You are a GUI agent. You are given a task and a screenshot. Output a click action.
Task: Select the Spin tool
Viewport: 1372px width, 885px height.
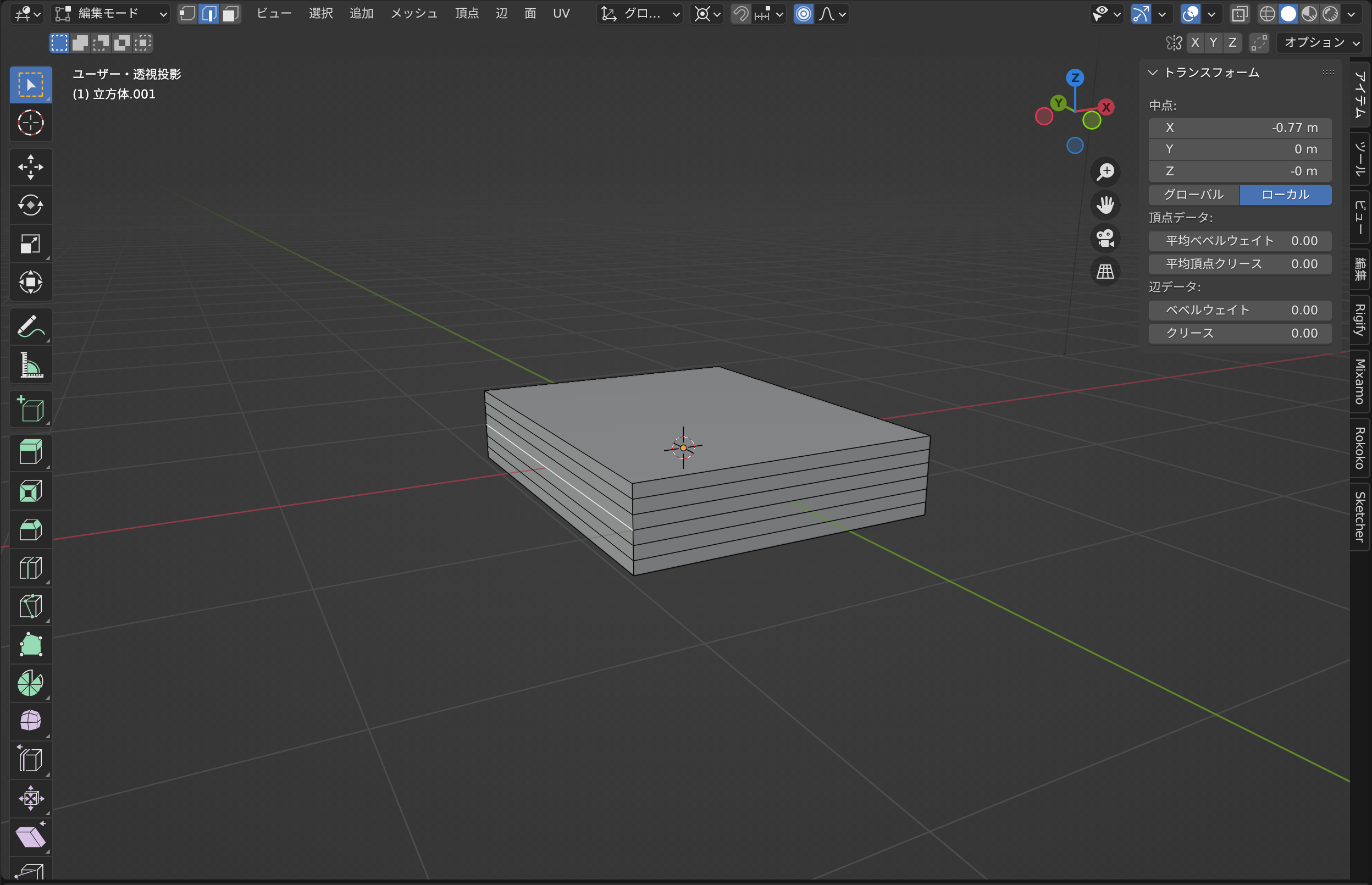coord(31,683)
